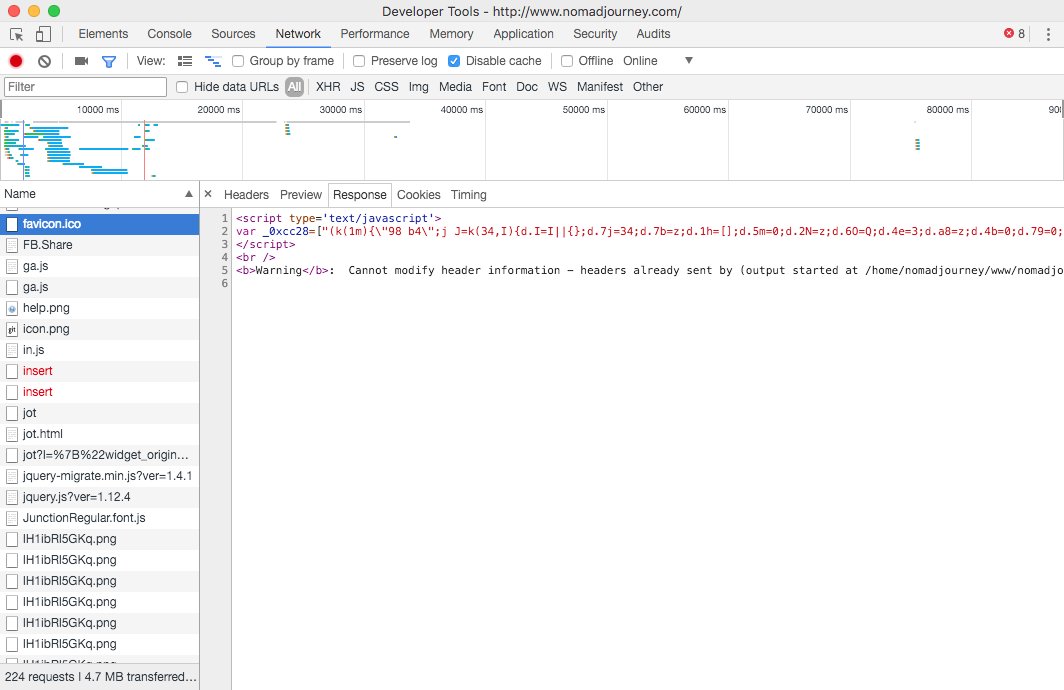
Task: Clear the network log
Action: click(44, 61)
